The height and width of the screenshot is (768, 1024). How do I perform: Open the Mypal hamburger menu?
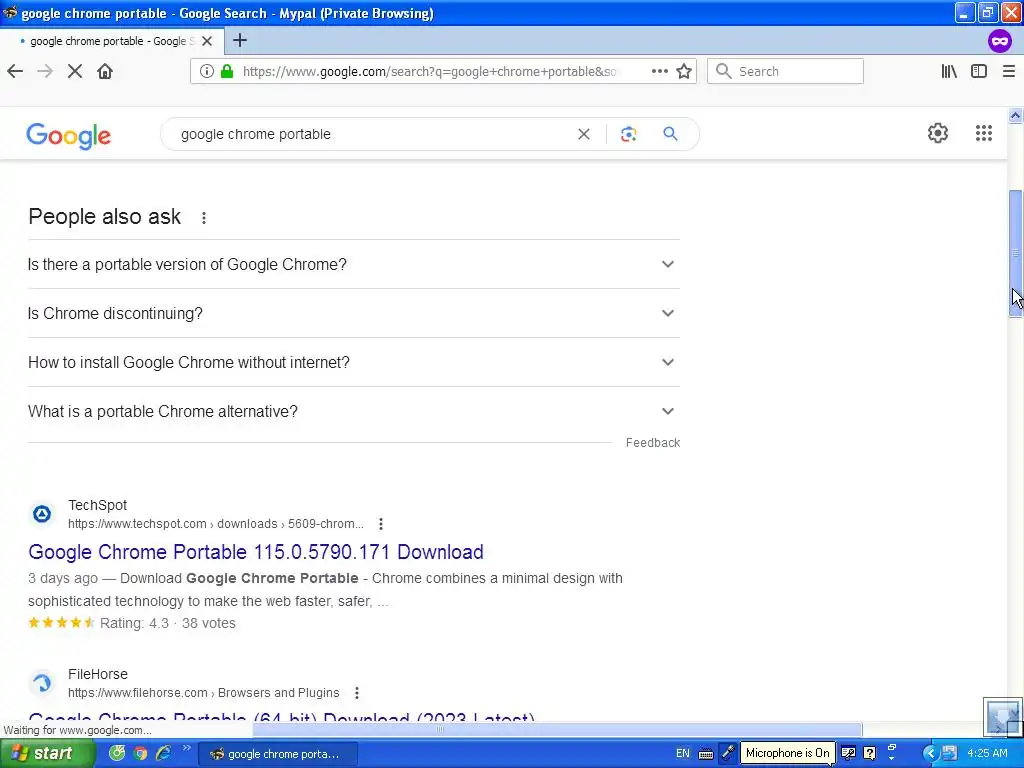pos(1009,71)
